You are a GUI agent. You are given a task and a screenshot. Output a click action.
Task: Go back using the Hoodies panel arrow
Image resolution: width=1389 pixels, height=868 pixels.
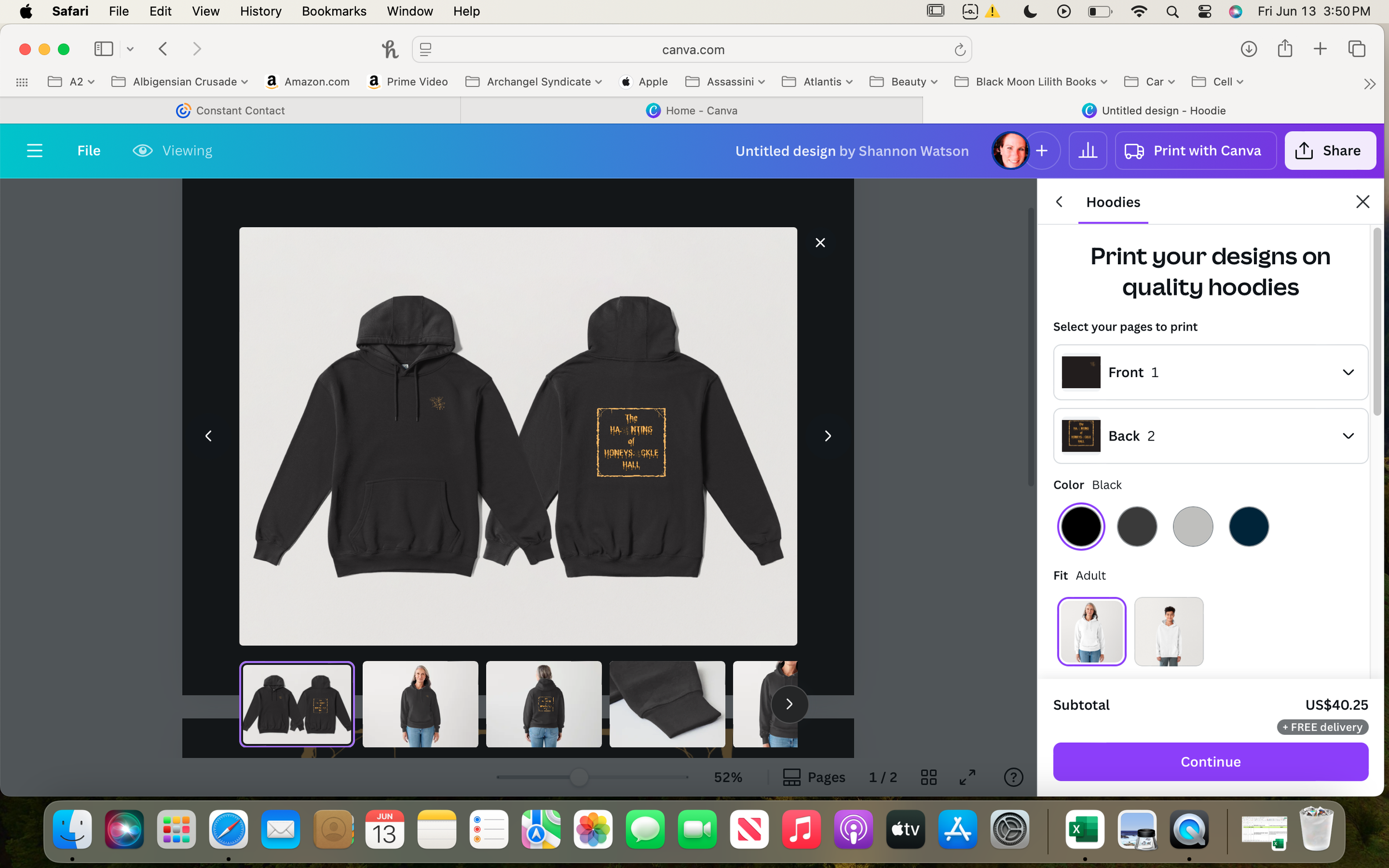click(x=1060, y=202)
